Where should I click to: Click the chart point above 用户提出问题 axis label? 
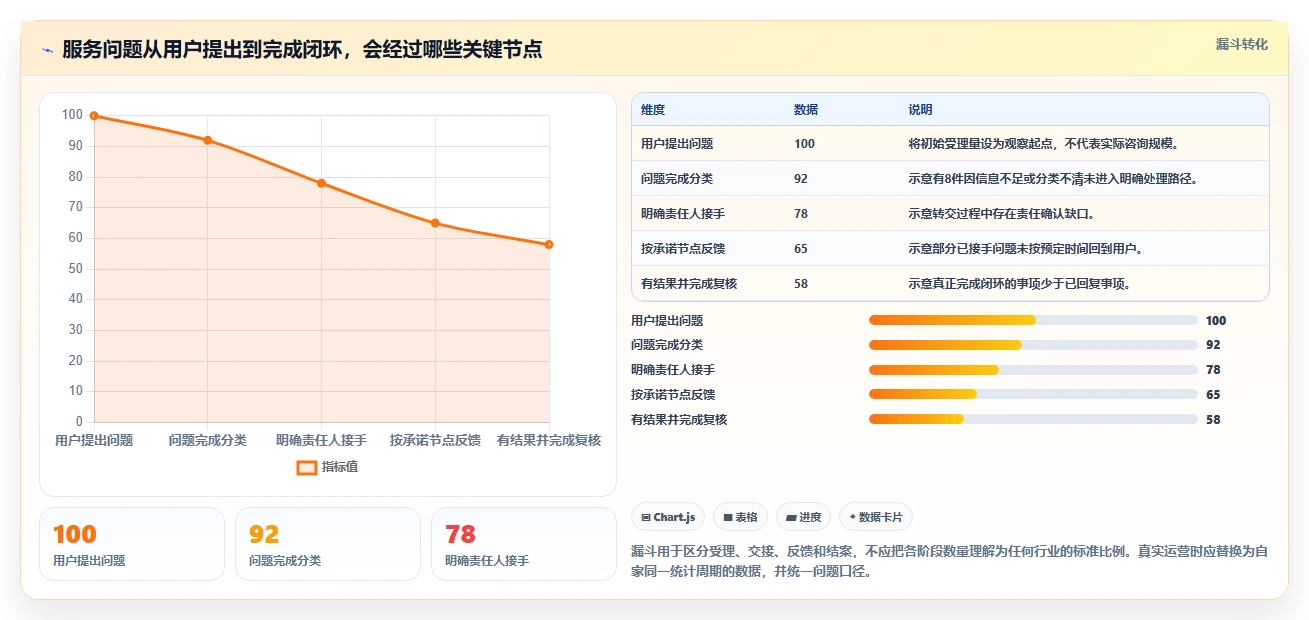pyautogui.click(x=94, y=116)
